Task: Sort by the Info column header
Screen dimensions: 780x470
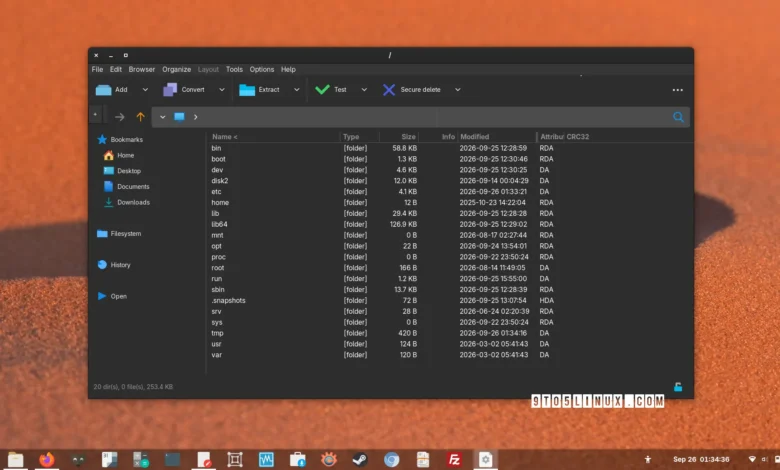Action: point(438,137)
